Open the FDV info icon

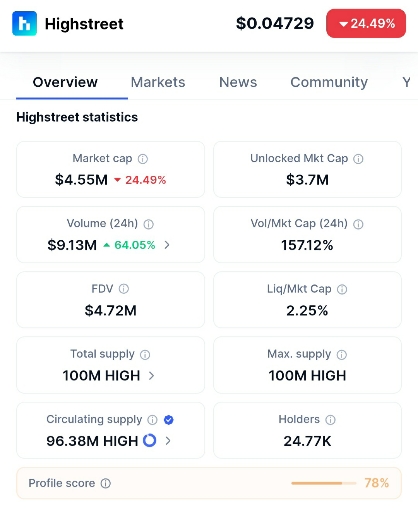click(x=124, y=289)
